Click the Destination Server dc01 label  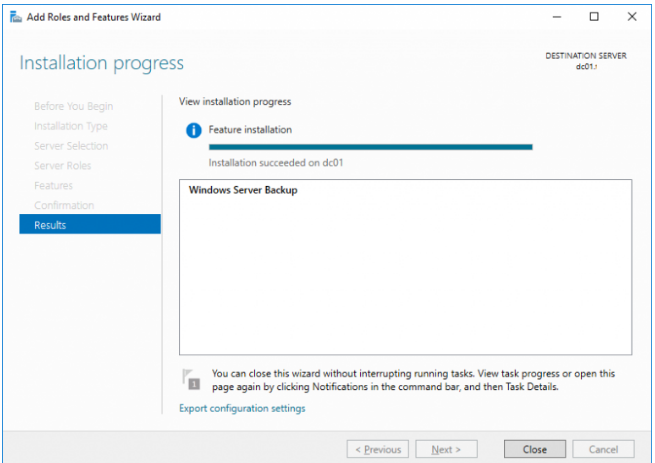coord(586,61)
